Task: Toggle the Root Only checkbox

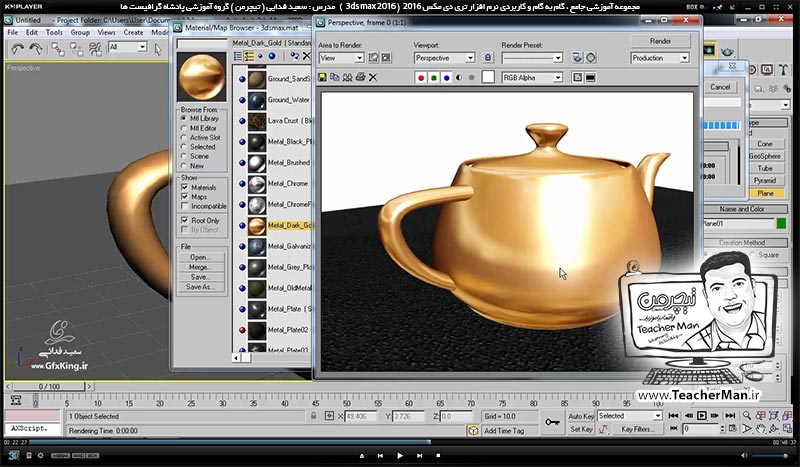Action: click(x=185, y=220)
